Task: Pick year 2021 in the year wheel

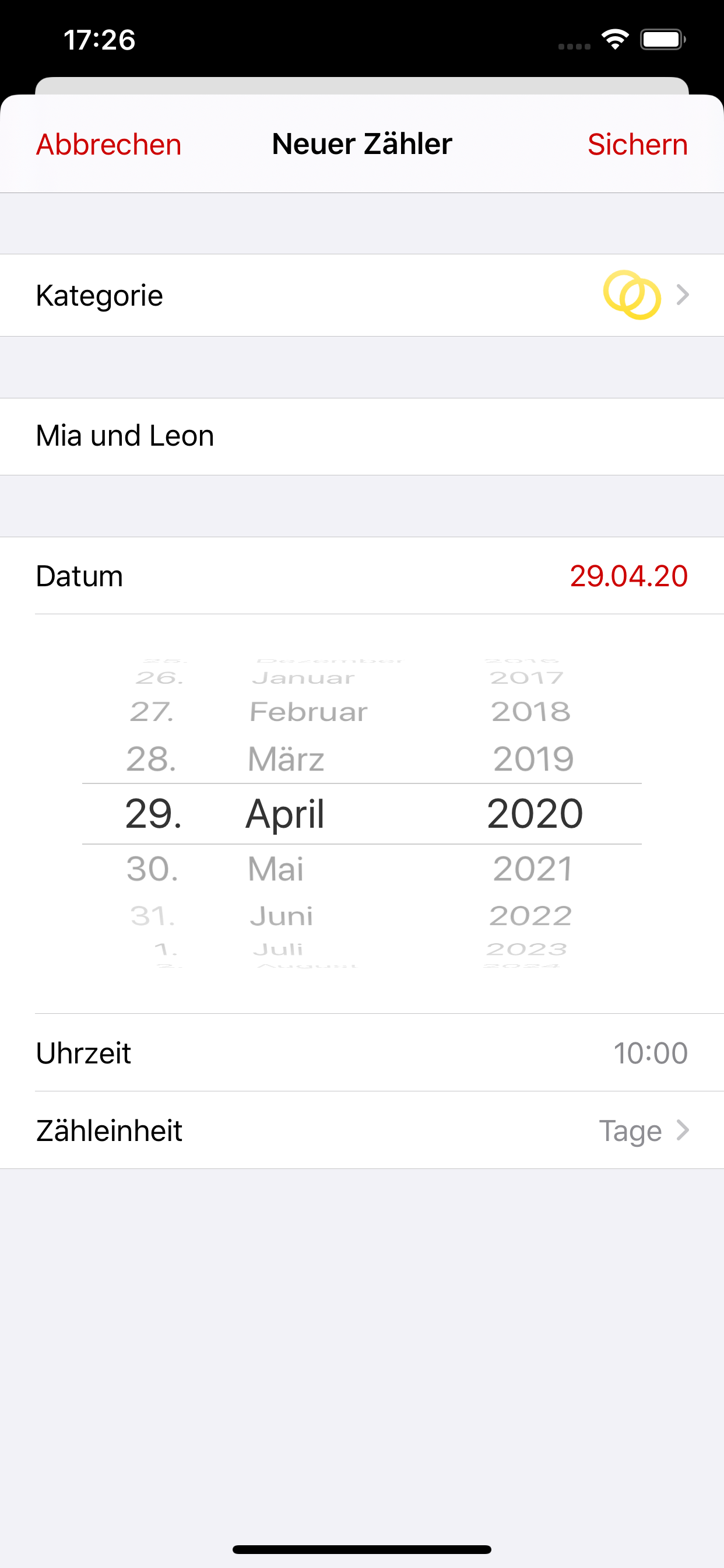Action: [533, 869]
